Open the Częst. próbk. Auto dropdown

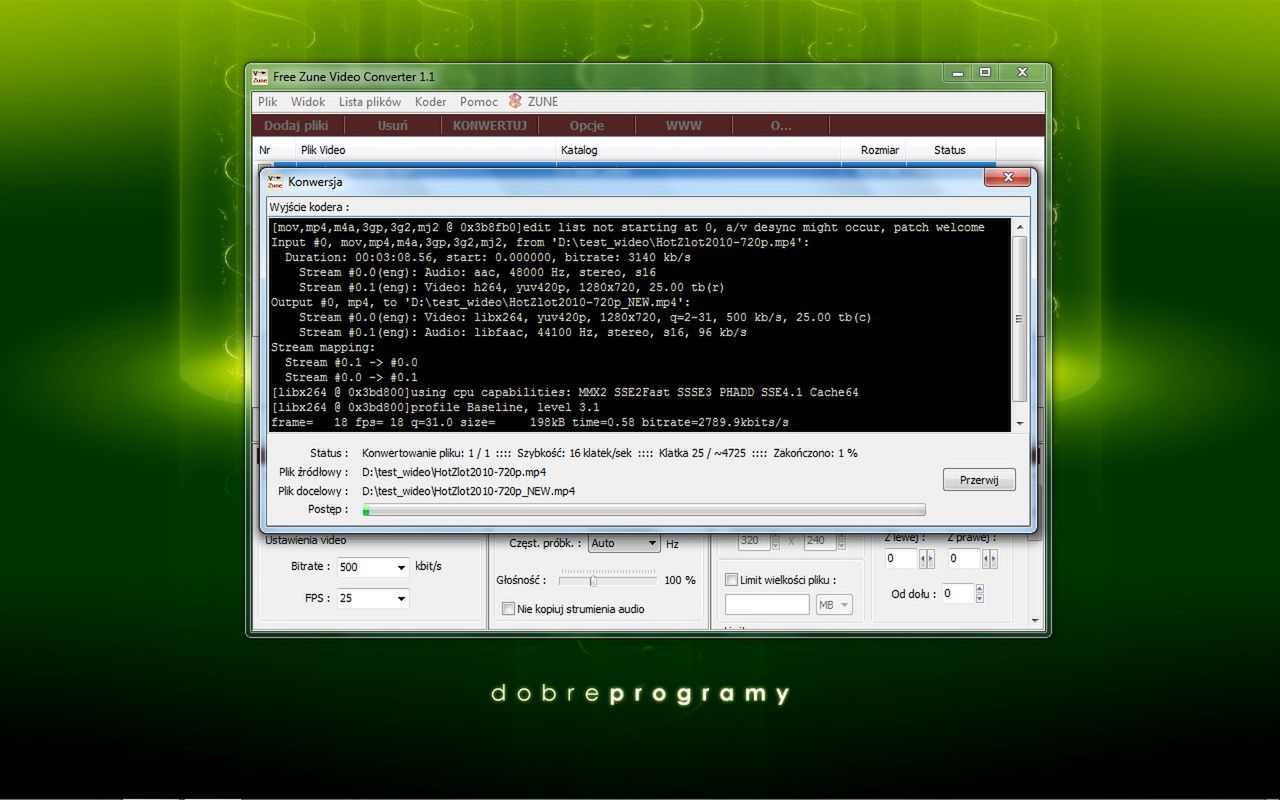click(x=624, y=543)
